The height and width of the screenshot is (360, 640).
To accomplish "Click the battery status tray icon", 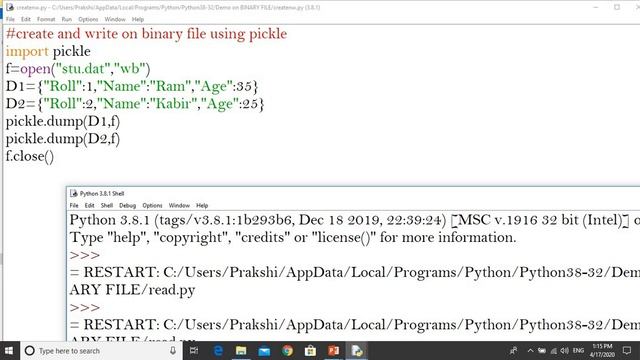I will click(542, 351).
